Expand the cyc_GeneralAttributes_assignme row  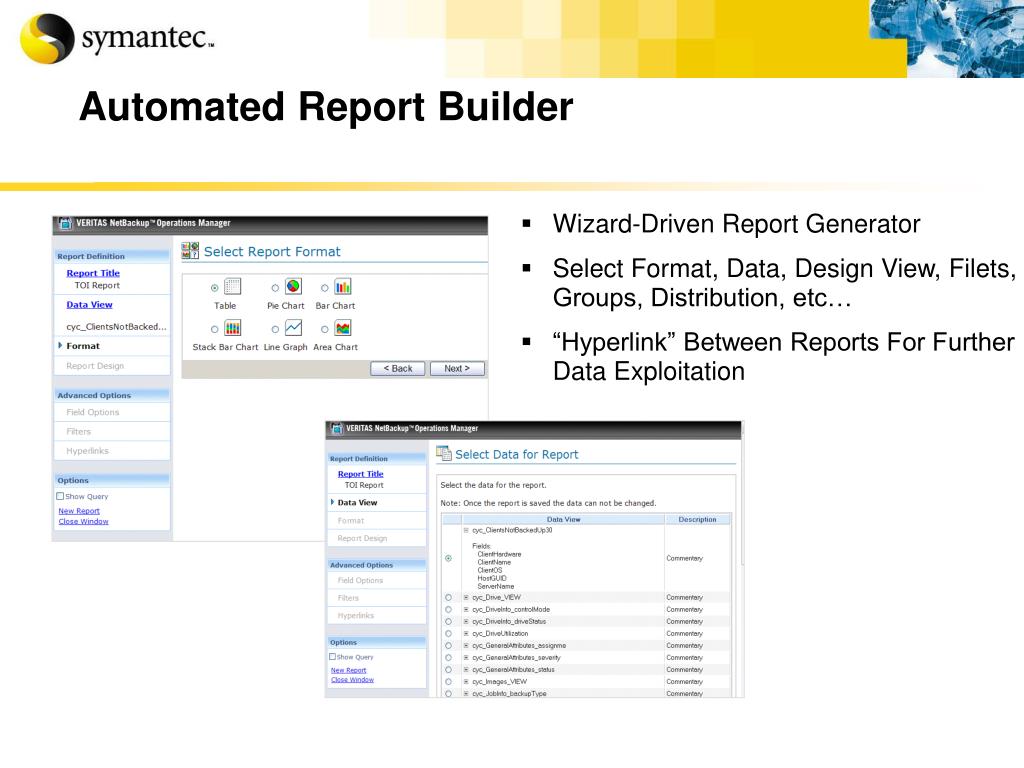pos(466,645)
